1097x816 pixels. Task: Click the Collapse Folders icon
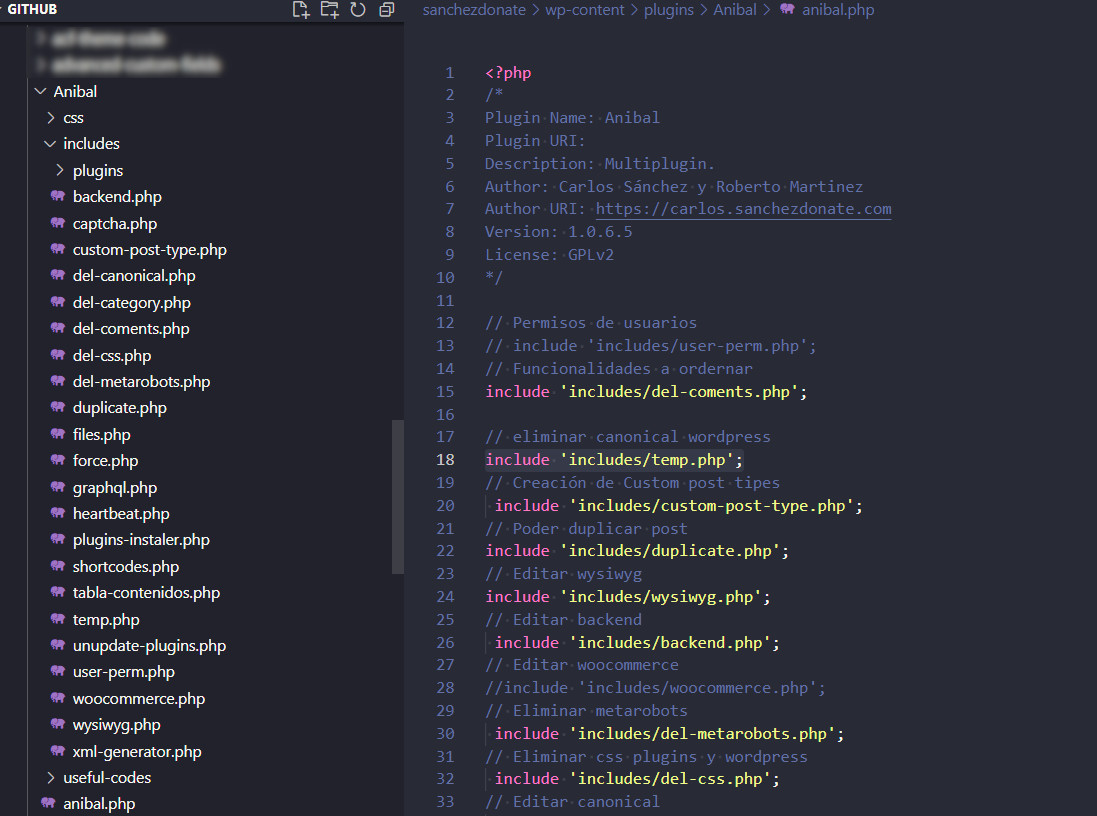pos(386,9)
